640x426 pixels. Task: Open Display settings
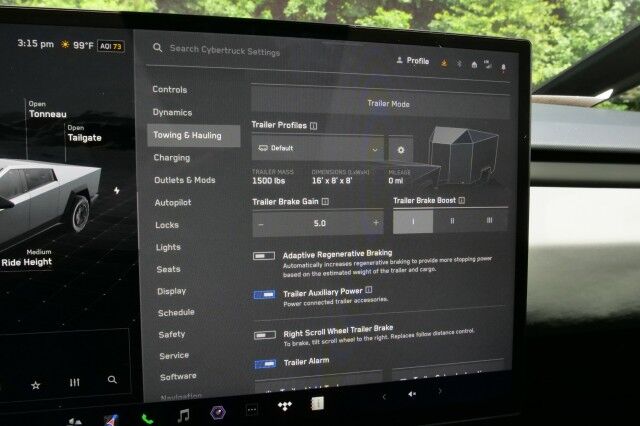click(171, 291)
